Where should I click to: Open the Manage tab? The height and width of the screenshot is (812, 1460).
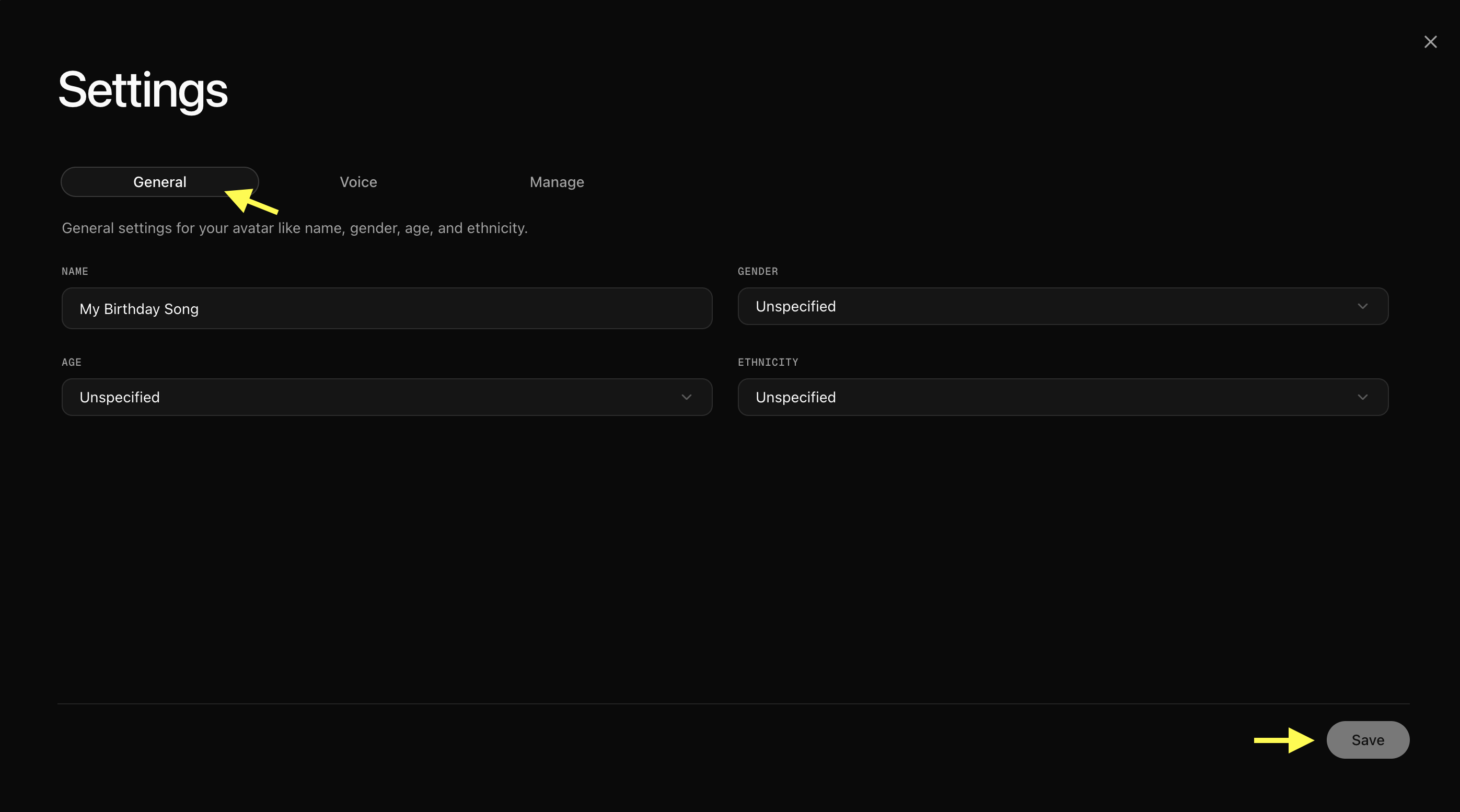(557, 182)
